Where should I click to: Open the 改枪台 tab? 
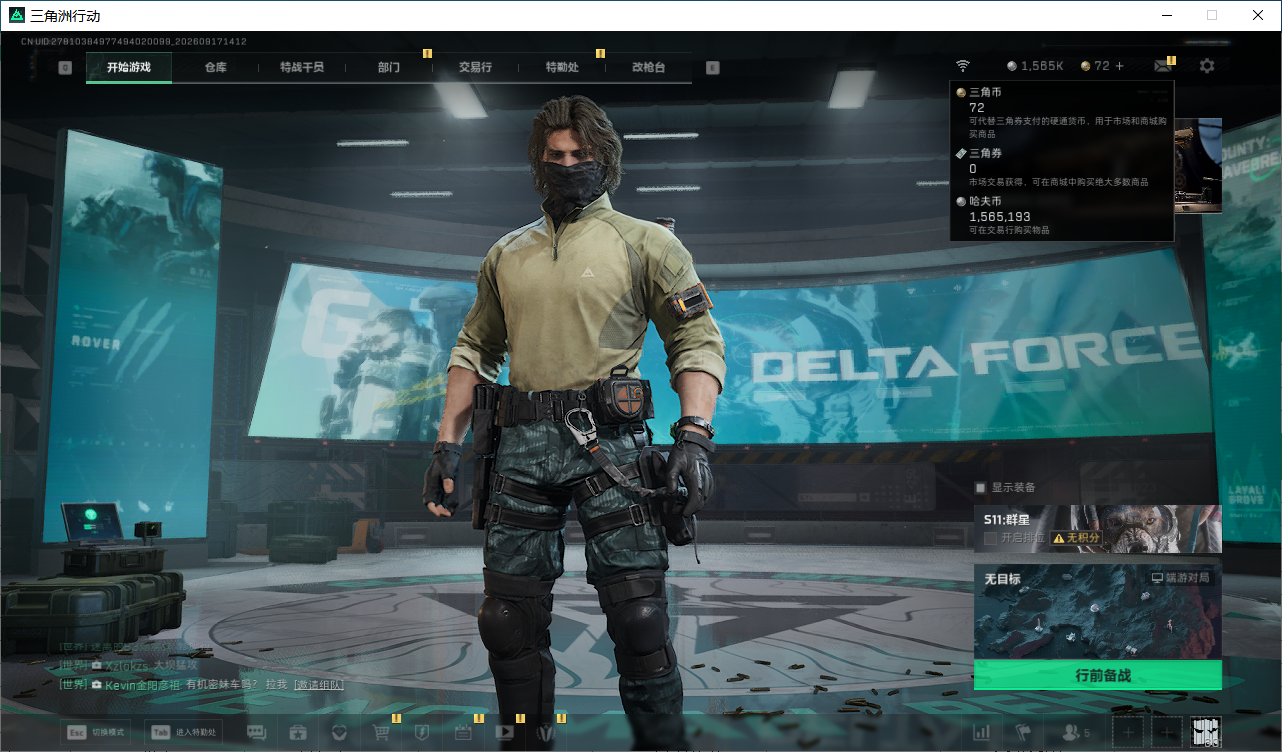pos(648,67)
